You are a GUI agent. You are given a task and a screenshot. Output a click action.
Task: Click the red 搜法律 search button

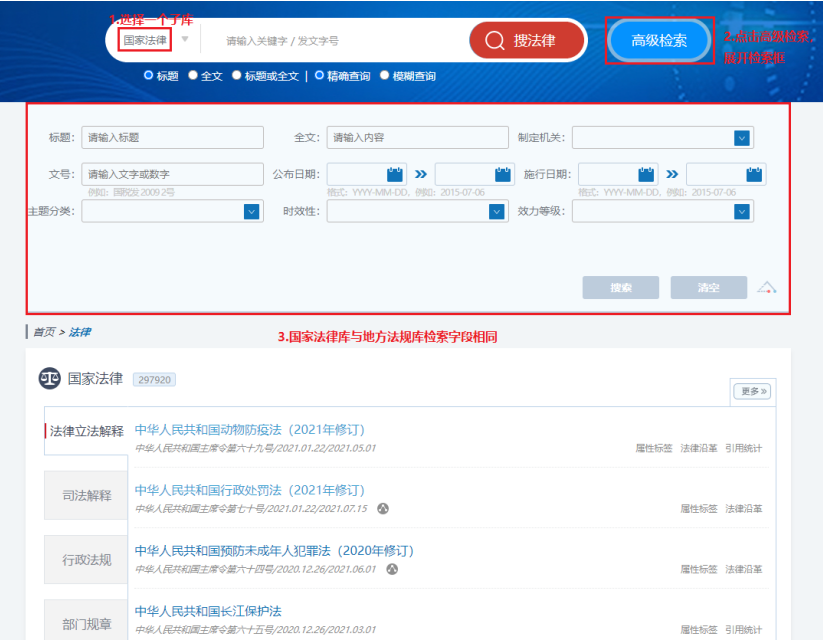click(527, 40)
